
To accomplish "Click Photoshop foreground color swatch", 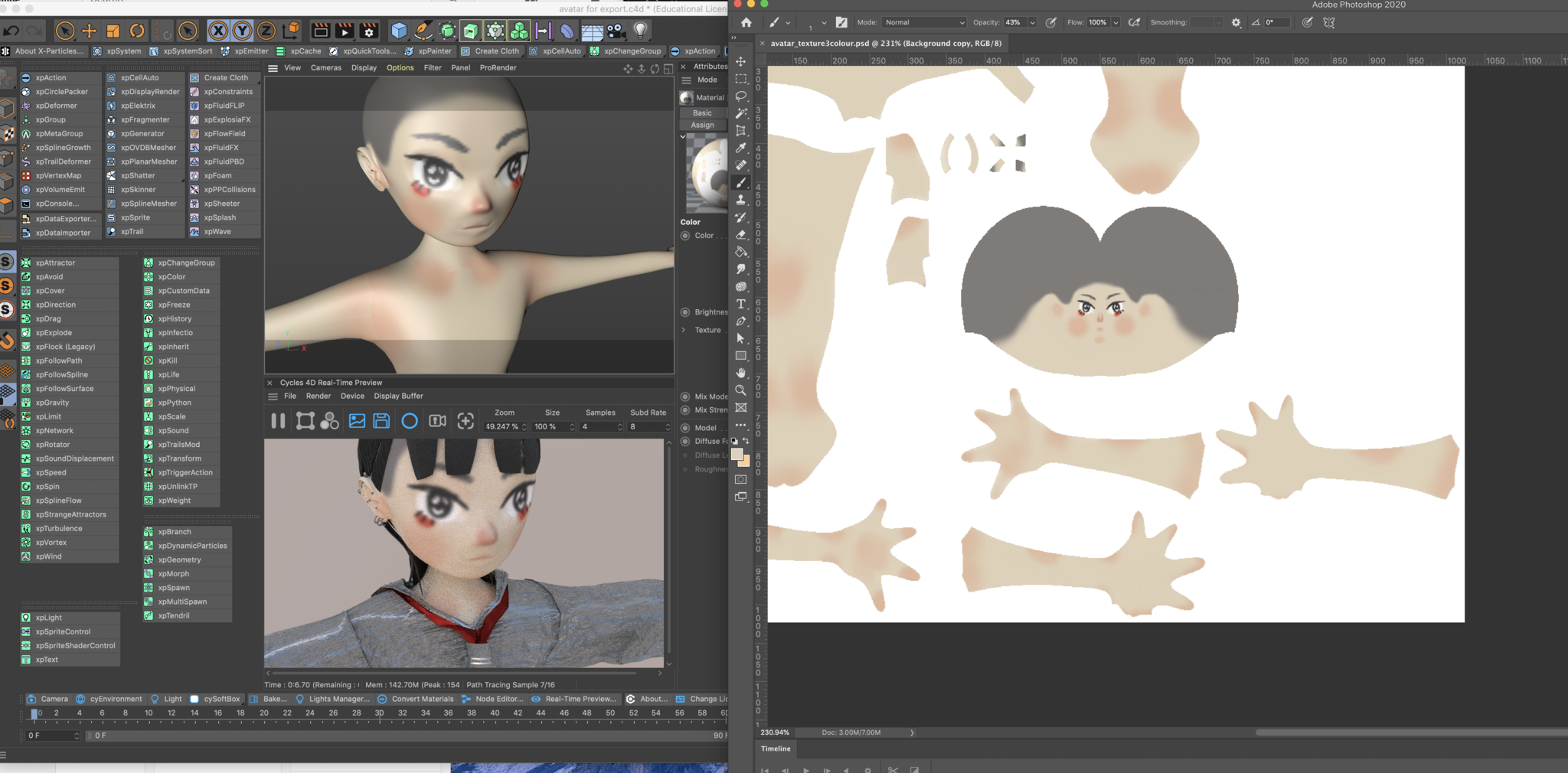I will click(x=737, y=454).
